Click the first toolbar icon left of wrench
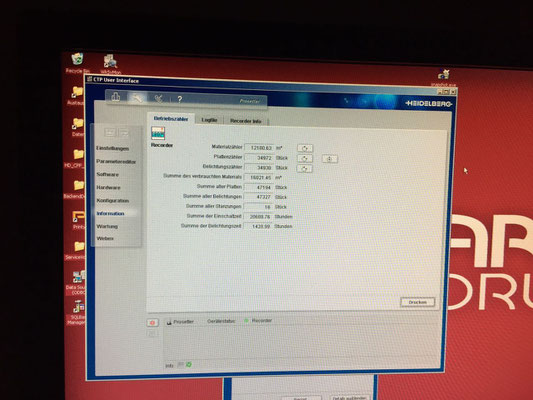The height and width of the screenshot is (400, 533). [x=116, y=97]
